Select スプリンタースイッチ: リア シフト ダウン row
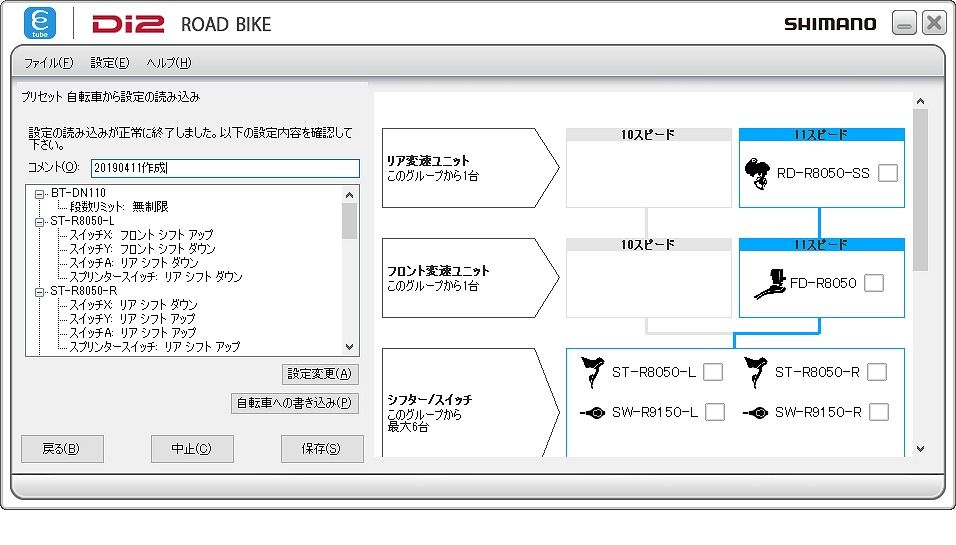 (155, 277)
